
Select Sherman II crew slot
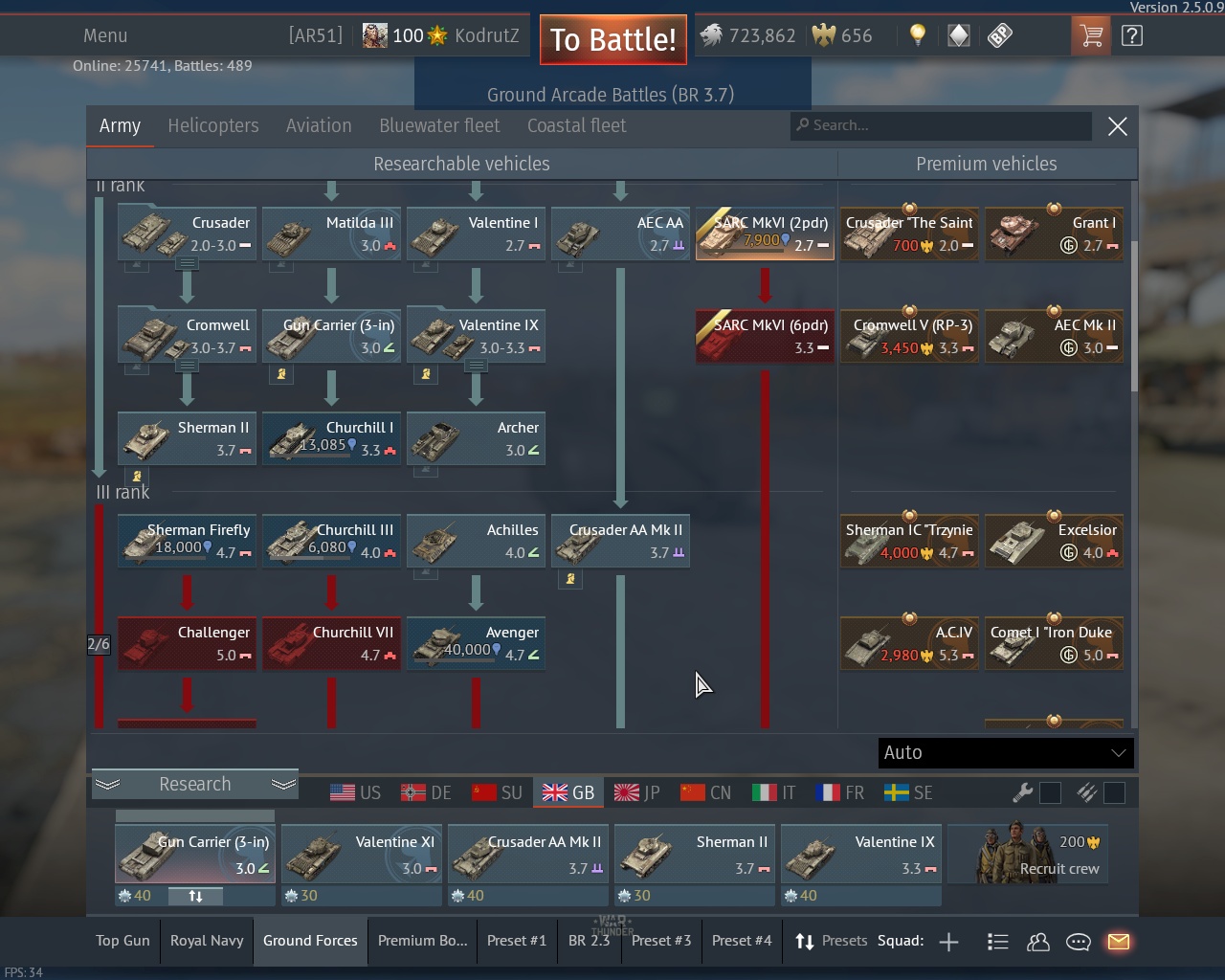click(695, 855)
